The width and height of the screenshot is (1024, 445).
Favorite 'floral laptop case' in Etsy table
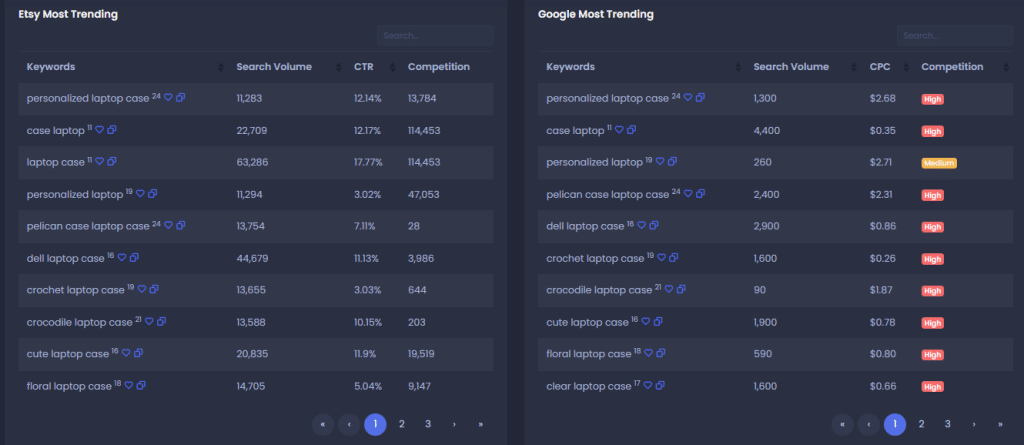coord(129,386)
